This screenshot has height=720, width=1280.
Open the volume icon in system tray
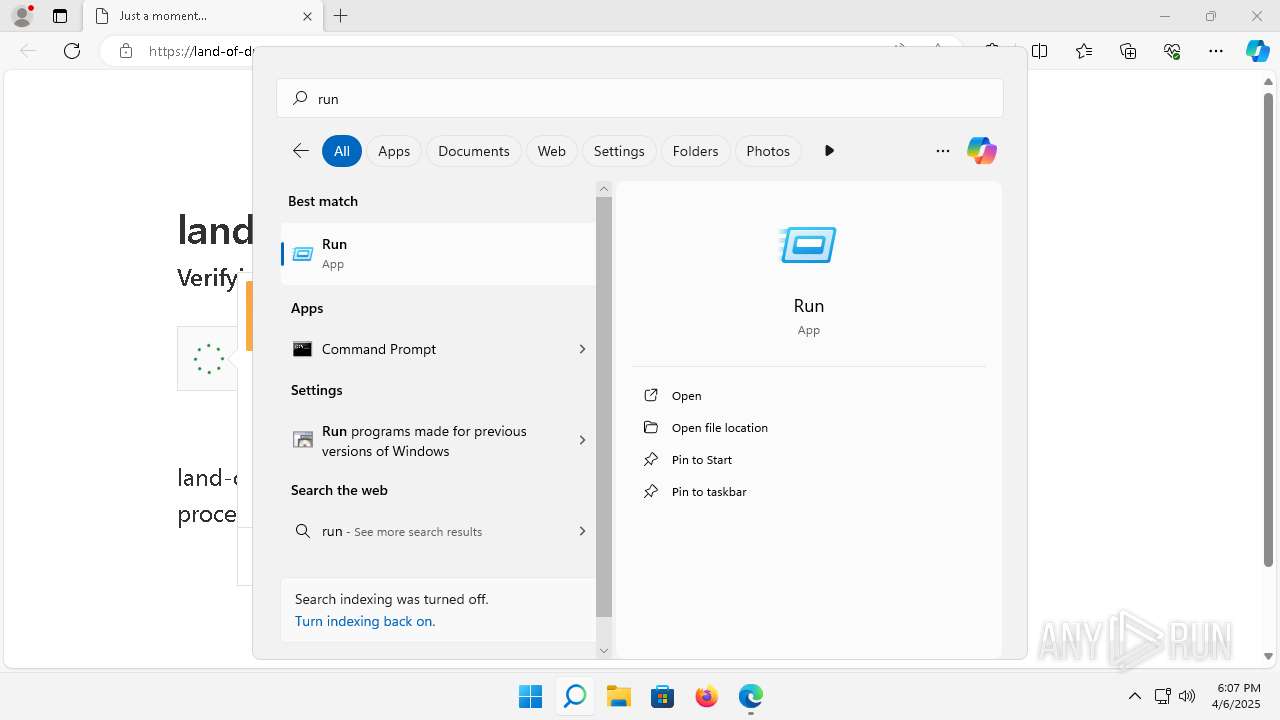[x=1187, y=696]
